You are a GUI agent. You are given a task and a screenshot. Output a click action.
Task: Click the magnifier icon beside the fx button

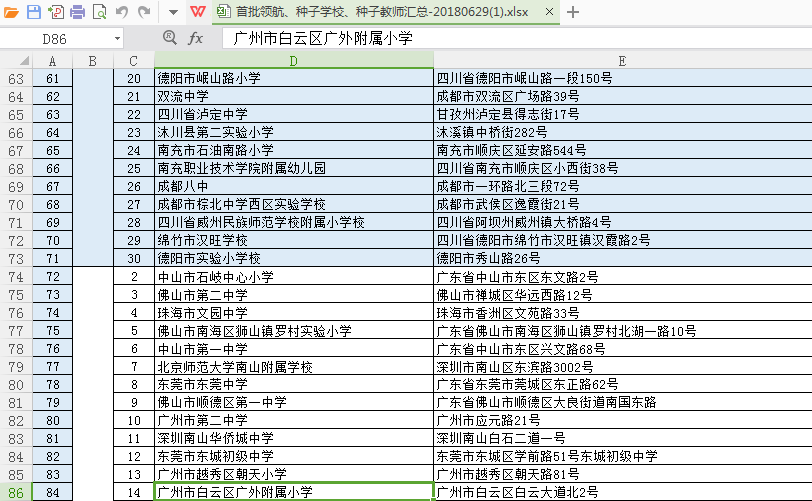[170, 38]
